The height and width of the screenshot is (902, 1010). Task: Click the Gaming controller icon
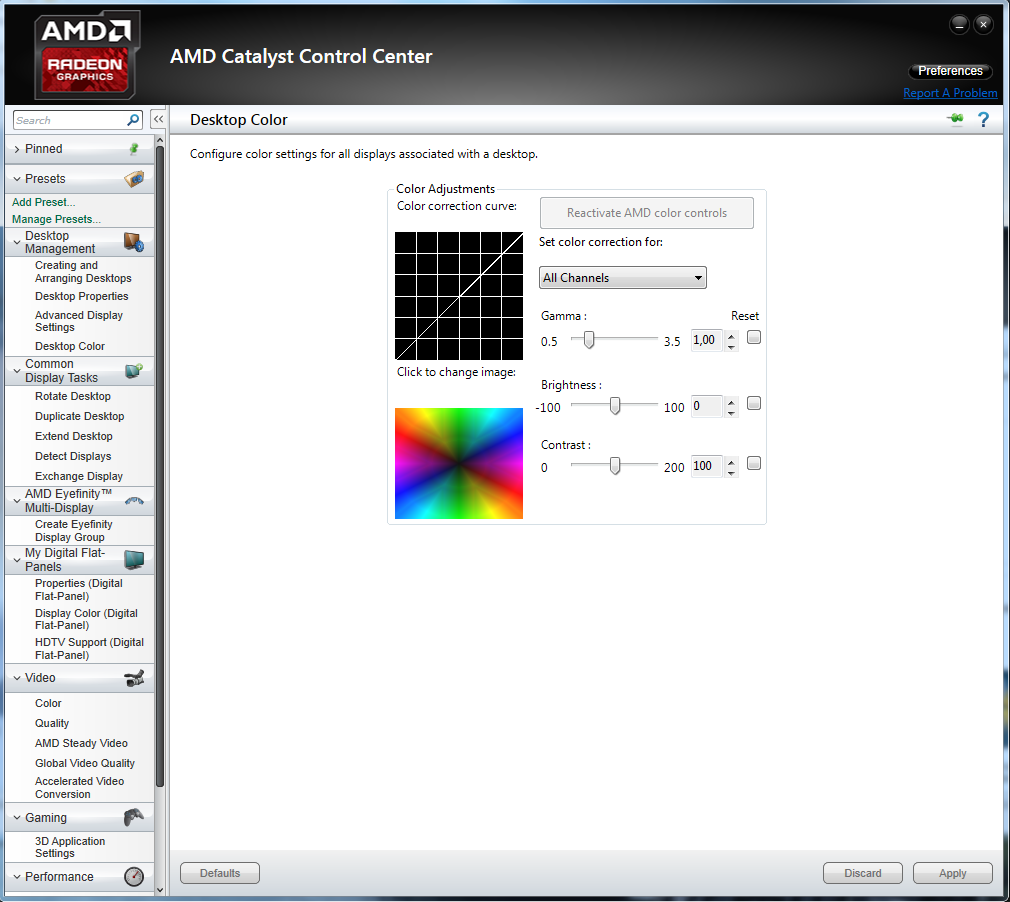coord(134,818)
